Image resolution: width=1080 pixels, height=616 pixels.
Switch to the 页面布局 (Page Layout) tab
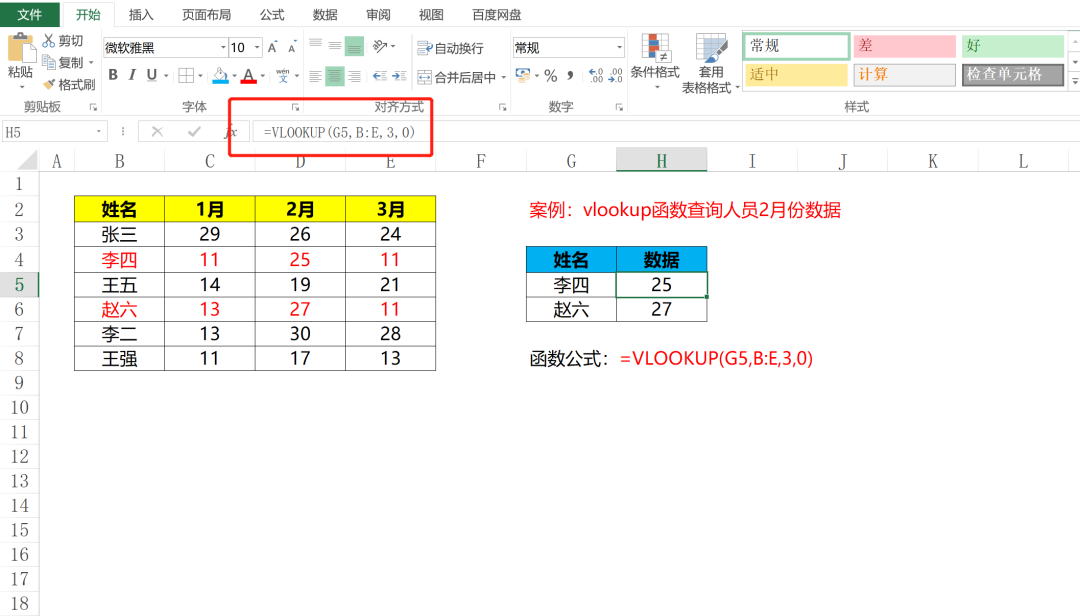[206, 14]
